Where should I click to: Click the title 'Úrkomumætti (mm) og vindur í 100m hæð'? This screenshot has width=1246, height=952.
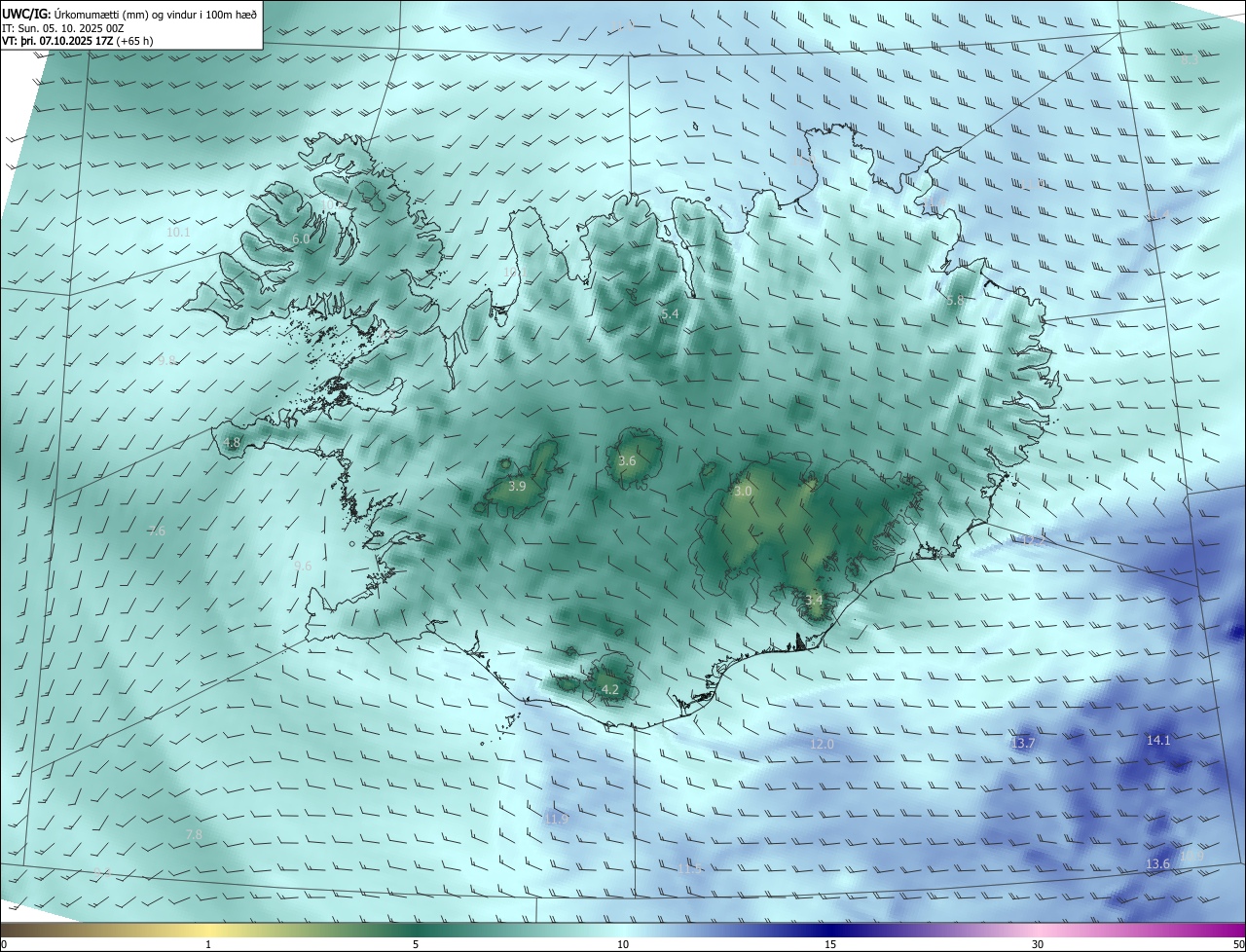[155, 15]
